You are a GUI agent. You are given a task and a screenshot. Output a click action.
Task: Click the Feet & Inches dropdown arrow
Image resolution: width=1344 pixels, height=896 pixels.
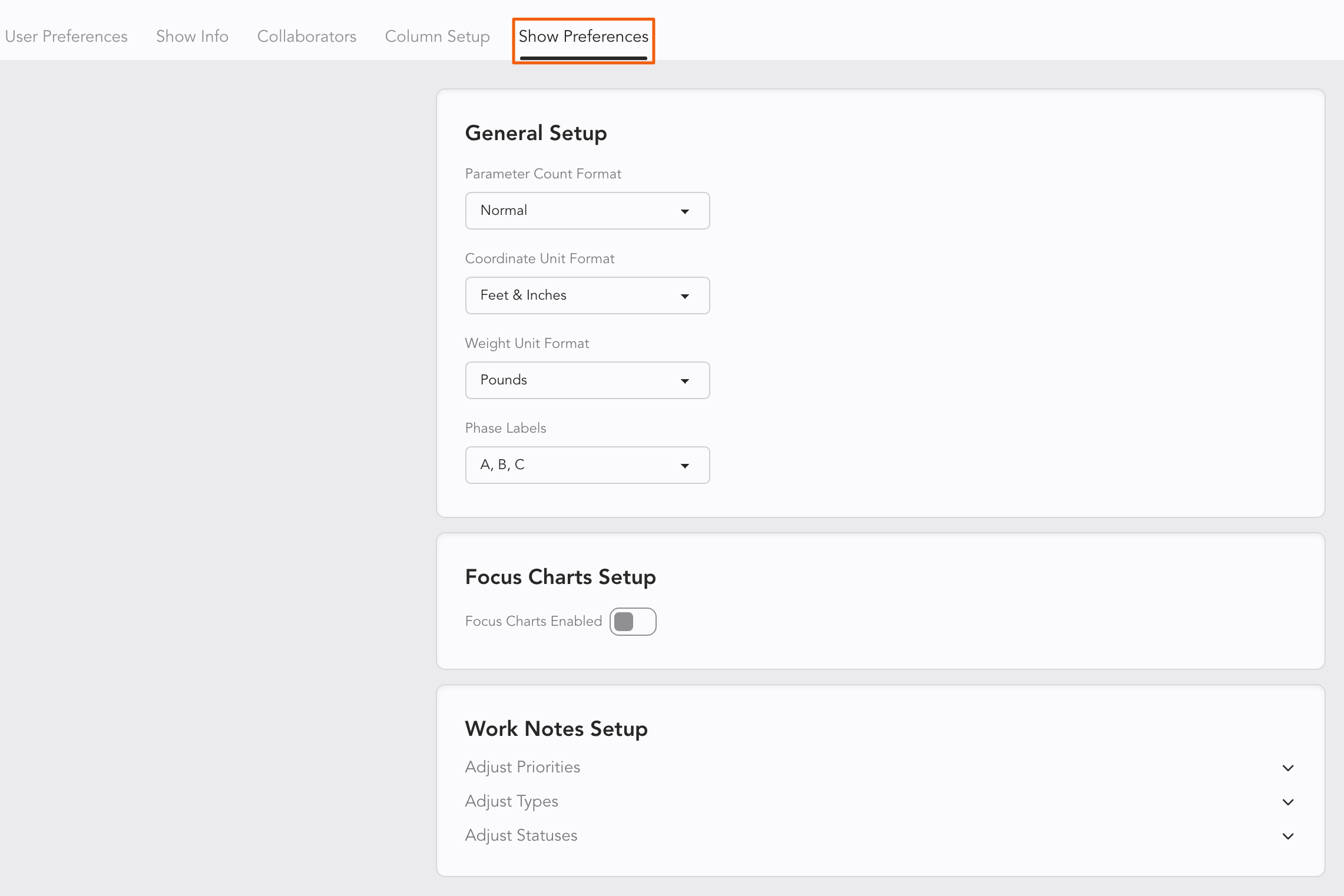pos(684,296)
